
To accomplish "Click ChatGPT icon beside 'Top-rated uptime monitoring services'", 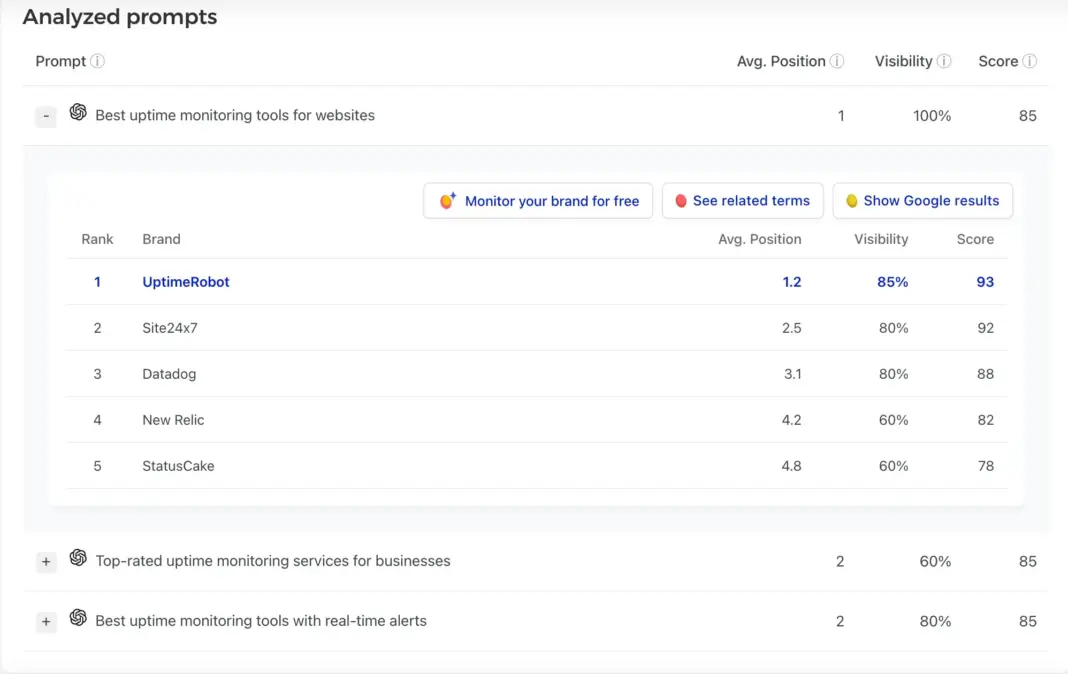I will (x=78, y=558).
